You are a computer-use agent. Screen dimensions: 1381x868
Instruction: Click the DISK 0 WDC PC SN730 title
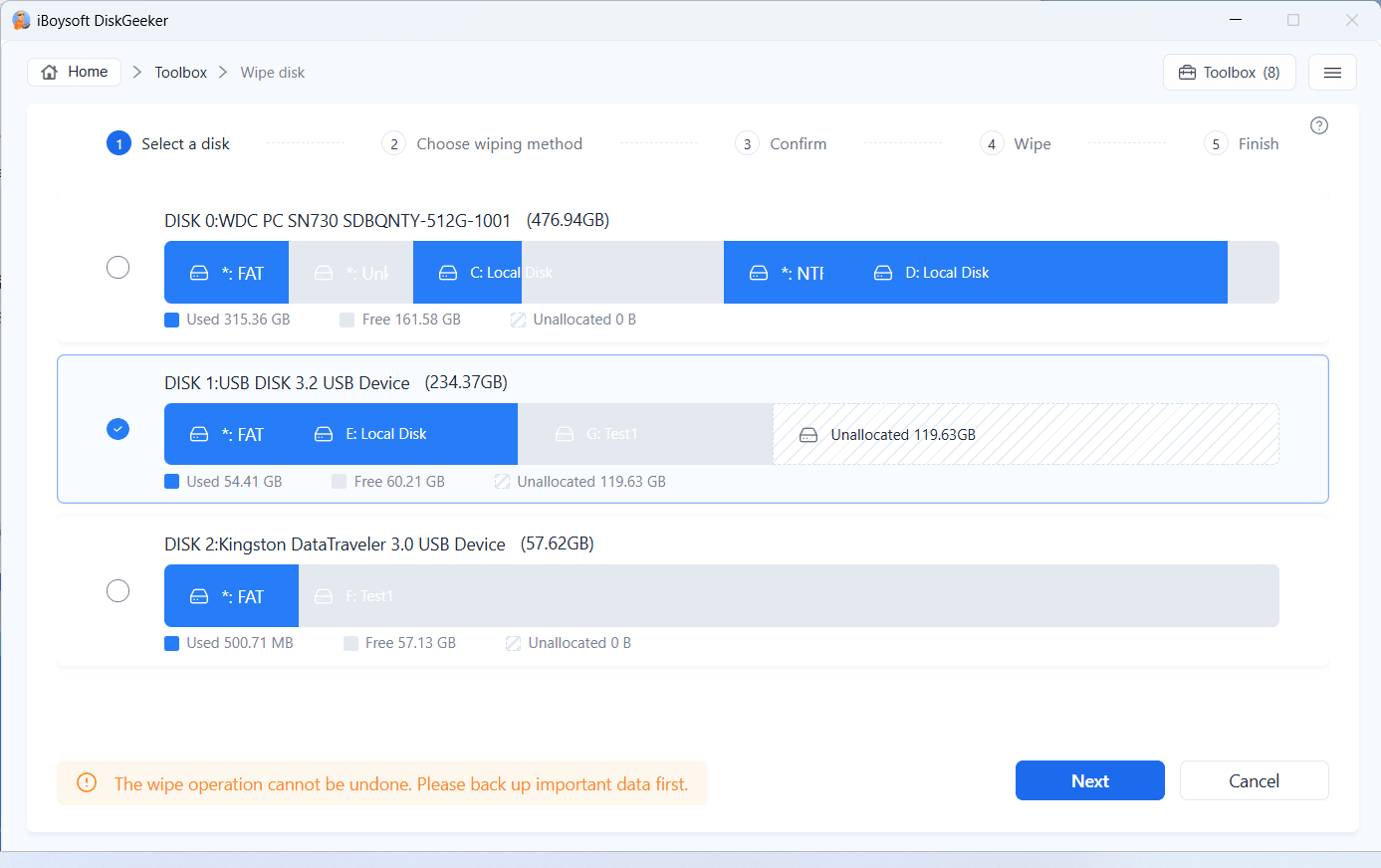[x=338, y=220]
